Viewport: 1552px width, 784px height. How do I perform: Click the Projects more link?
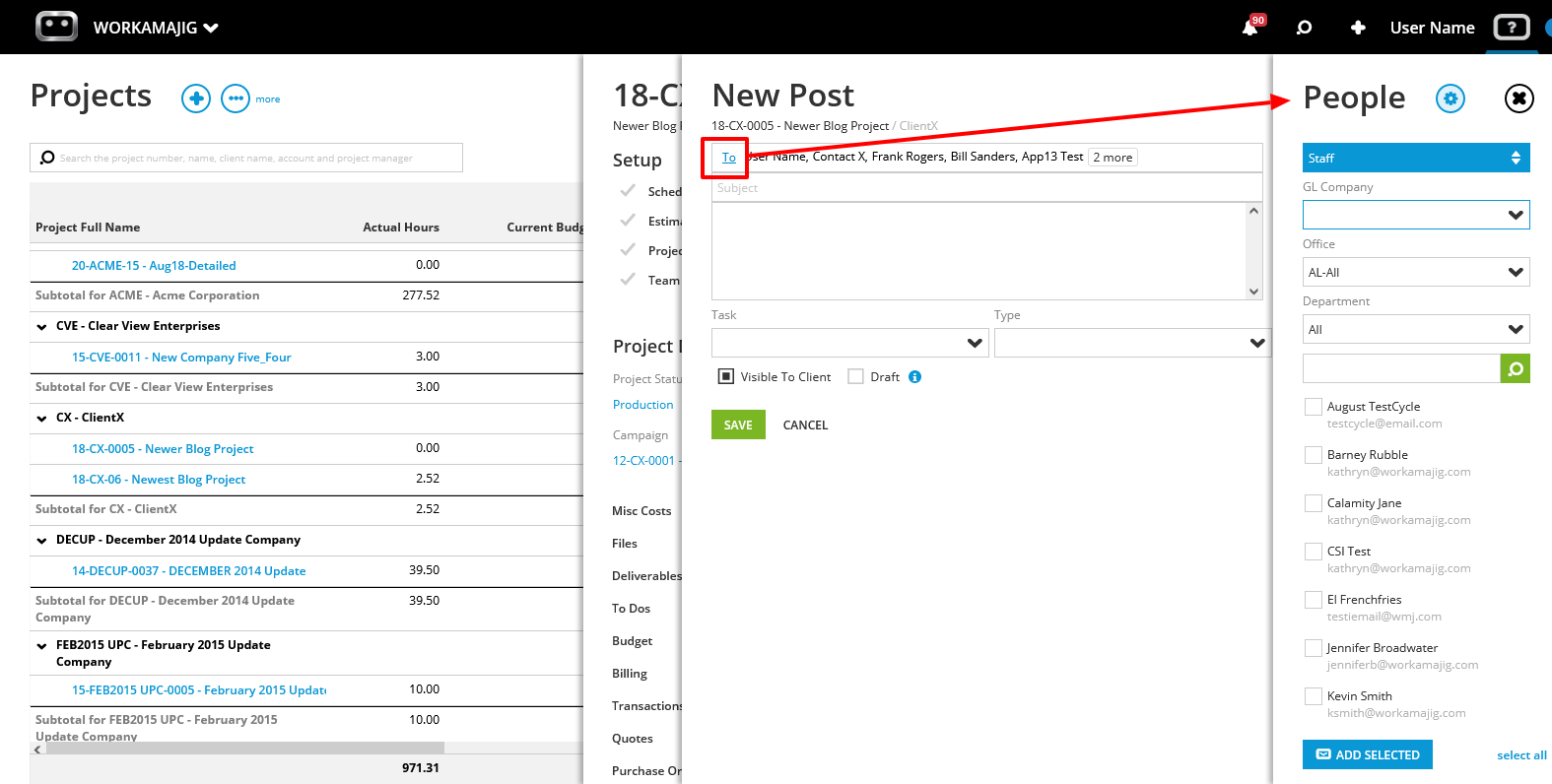pos(268,99)
